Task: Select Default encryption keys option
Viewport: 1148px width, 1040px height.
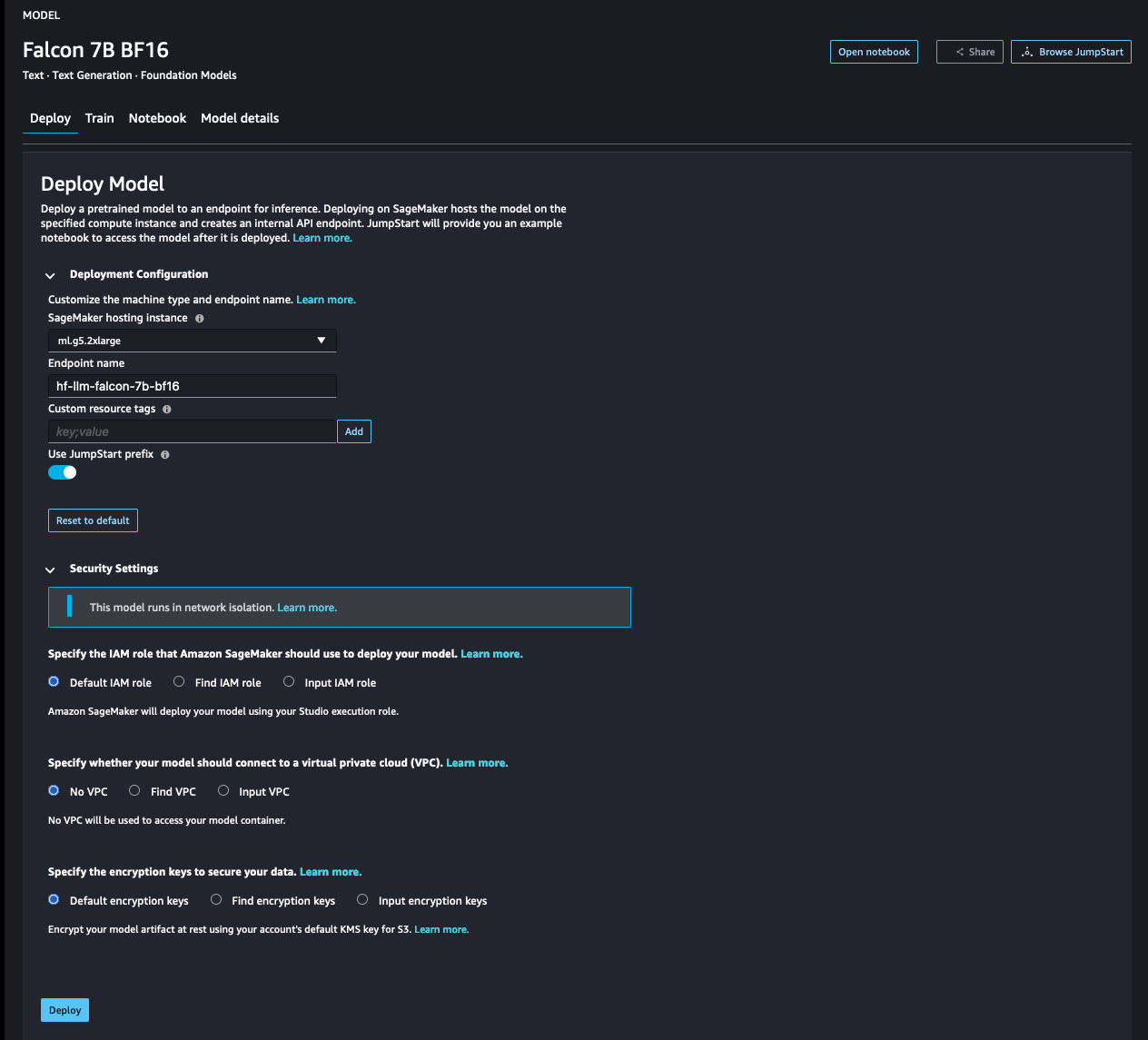Action: 54,899
